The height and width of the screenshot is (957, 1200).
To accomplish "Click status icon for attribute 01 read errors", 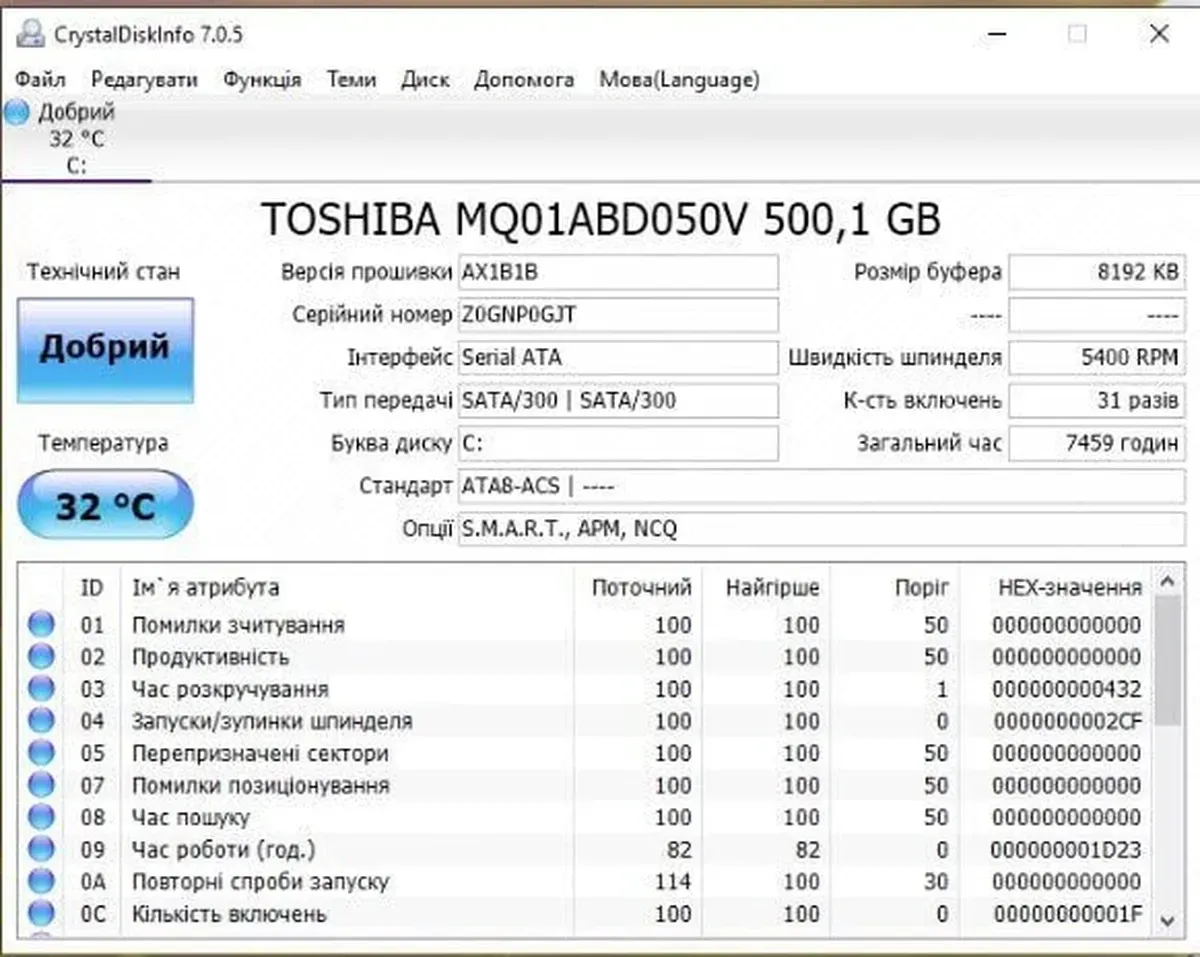I will [41, 625].
